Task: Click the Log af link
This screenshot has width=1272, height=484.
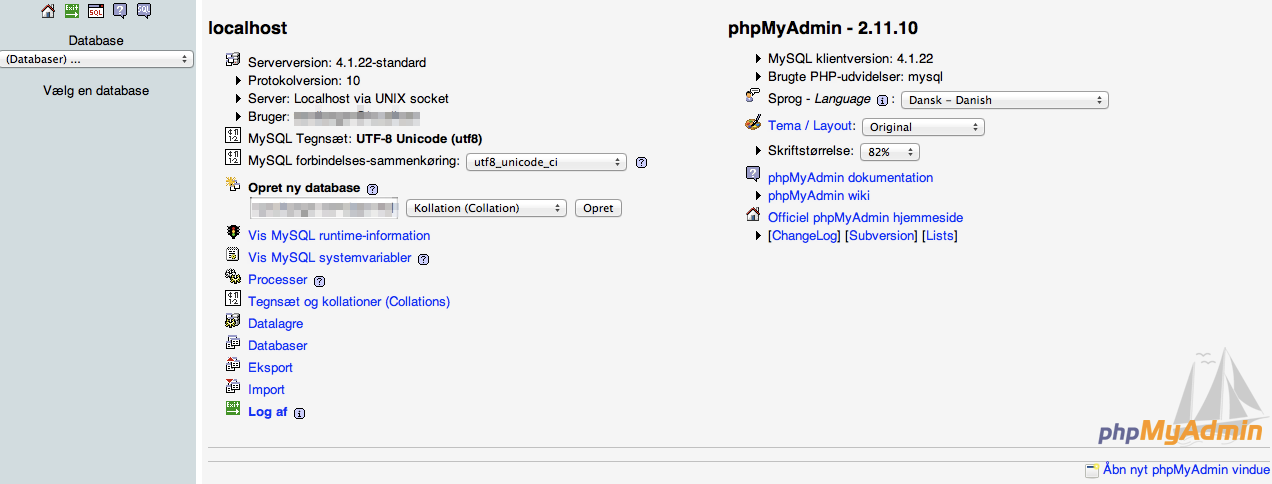Action: (x=268, y=412)
